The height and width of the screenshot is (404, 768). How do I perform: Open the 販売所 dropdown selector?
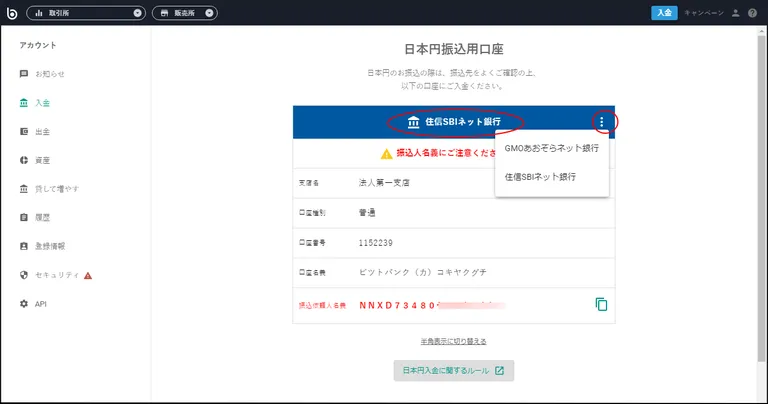(x=185, y=13)
